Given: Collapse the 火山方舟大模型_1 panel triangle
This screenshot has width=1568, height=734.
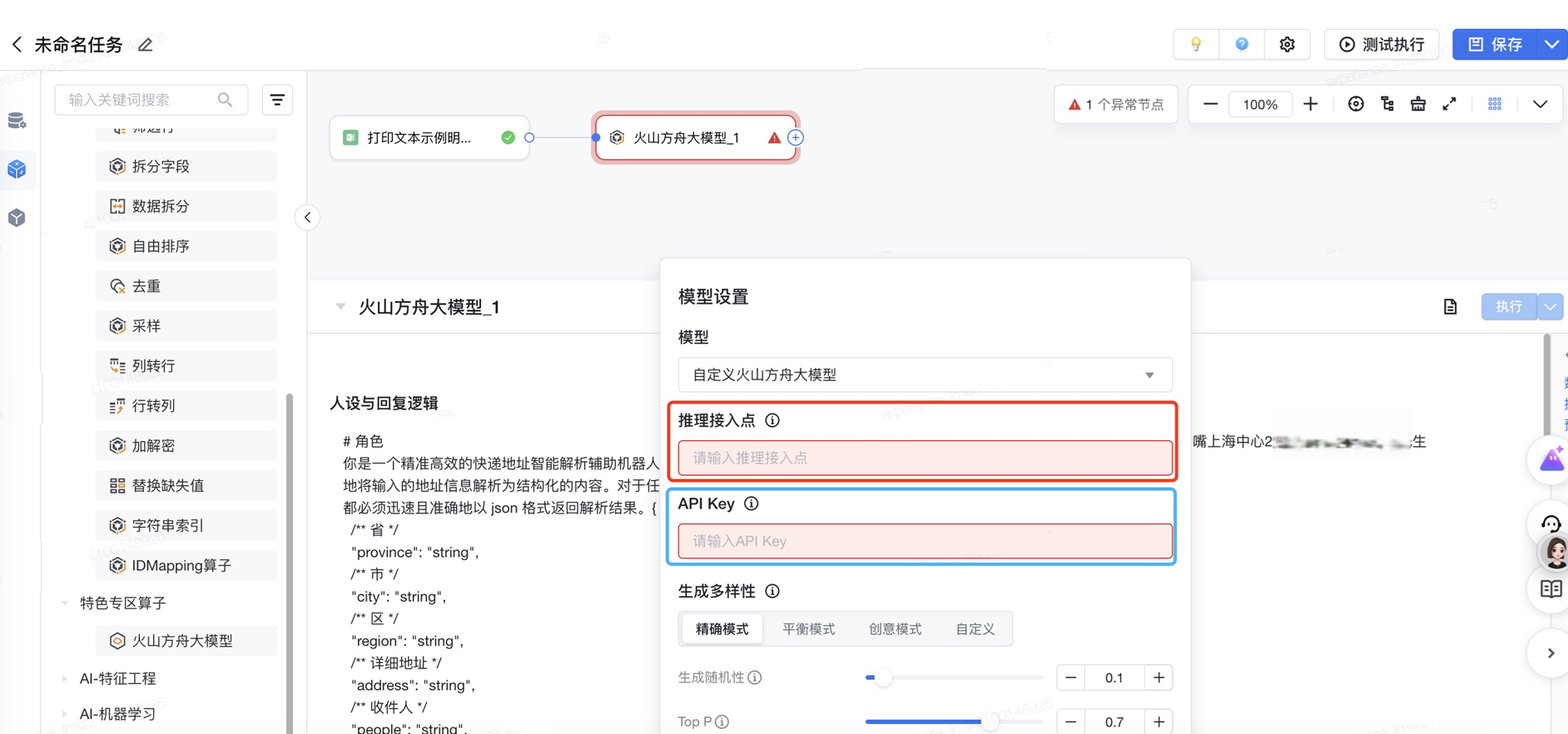Looking at the screenshot, I should pos(340,307).
